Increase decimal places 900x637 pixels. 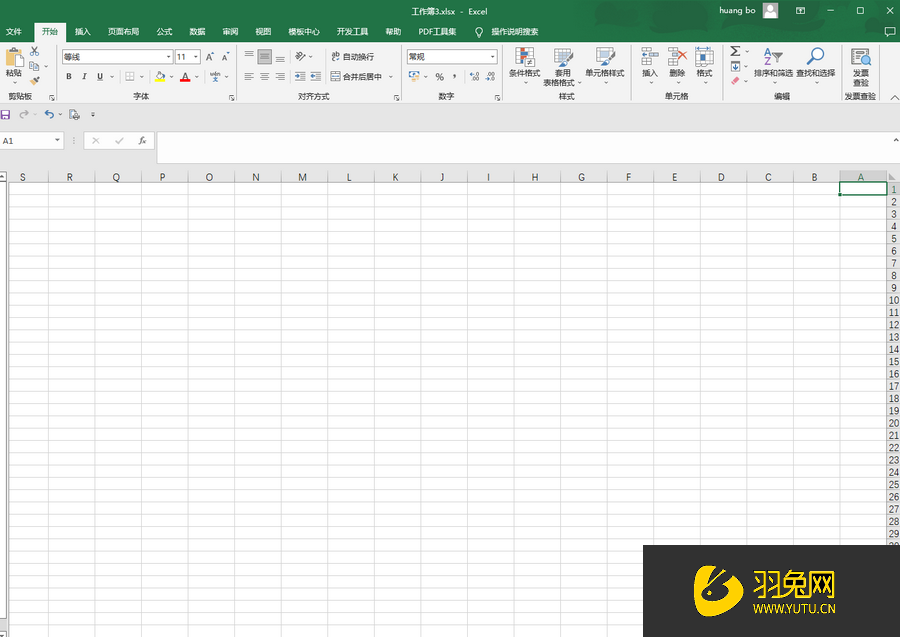click(474, 76)
